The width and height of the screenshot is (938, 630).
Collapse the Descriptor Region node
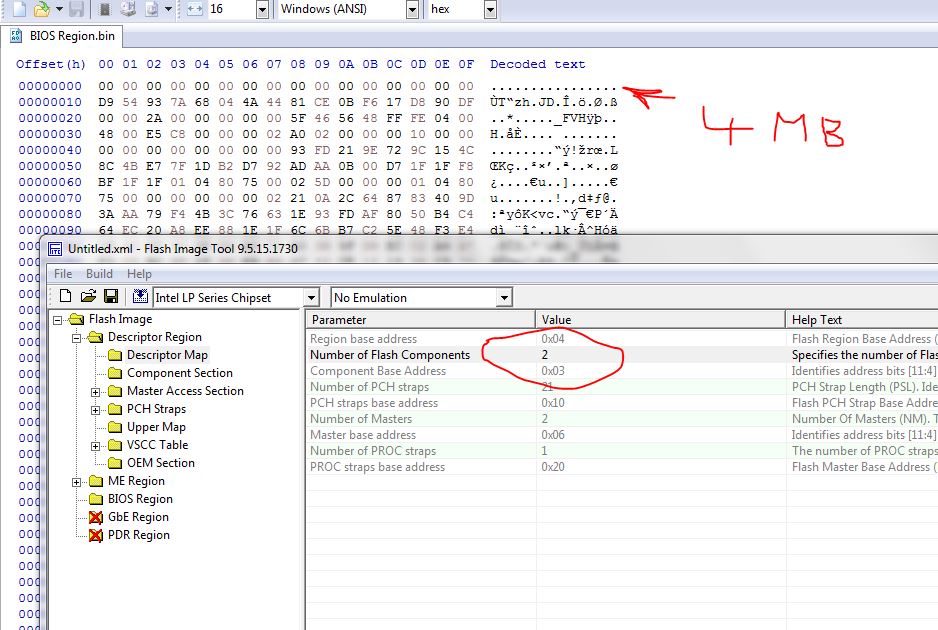[x=77, y=338]
